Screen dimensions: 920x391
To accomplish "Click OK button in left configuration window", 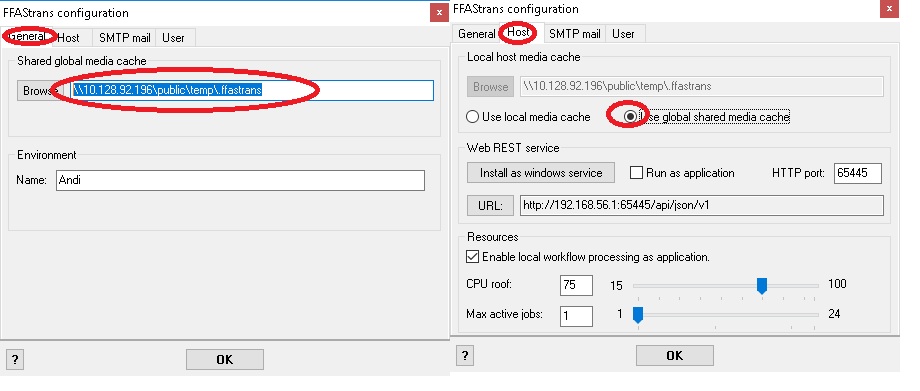I will tap(225, 359).
